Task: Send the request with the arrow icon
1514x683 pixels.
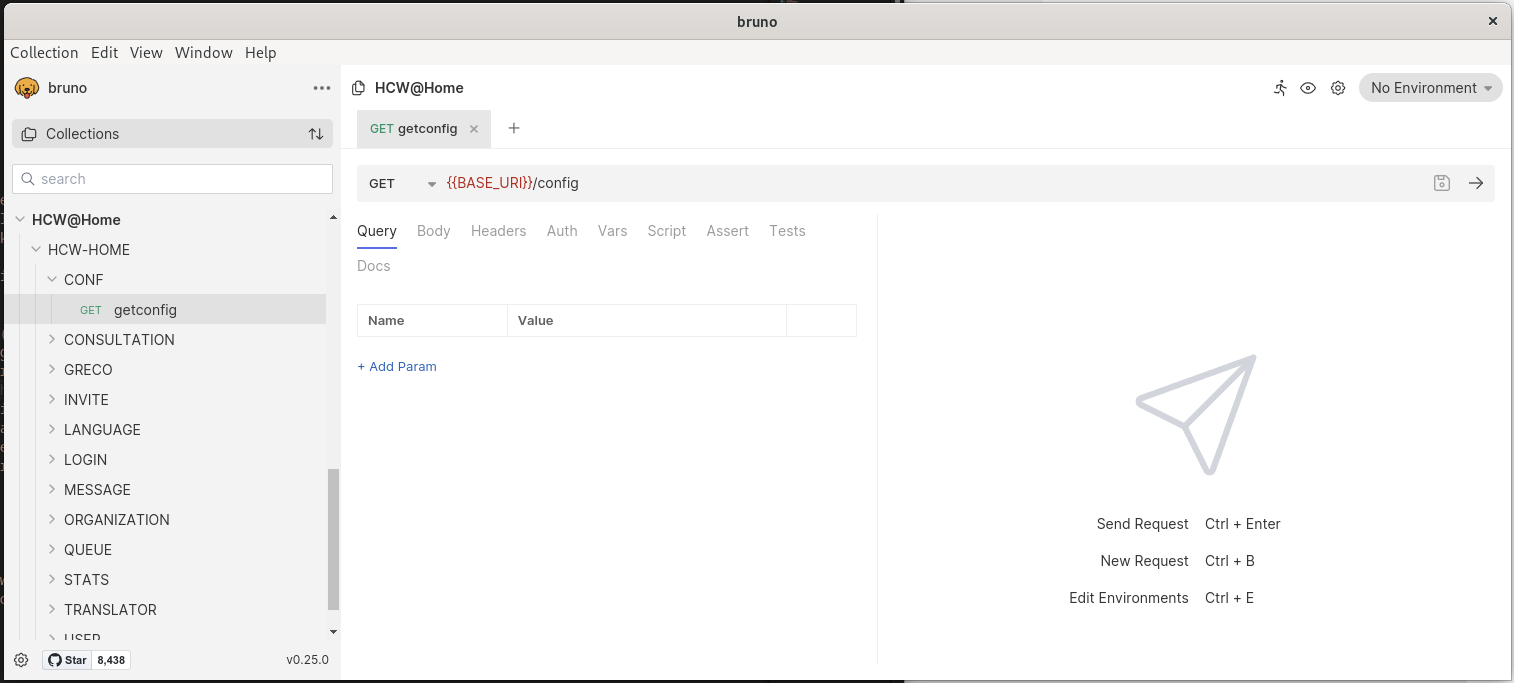Action: click(1476, 183)
